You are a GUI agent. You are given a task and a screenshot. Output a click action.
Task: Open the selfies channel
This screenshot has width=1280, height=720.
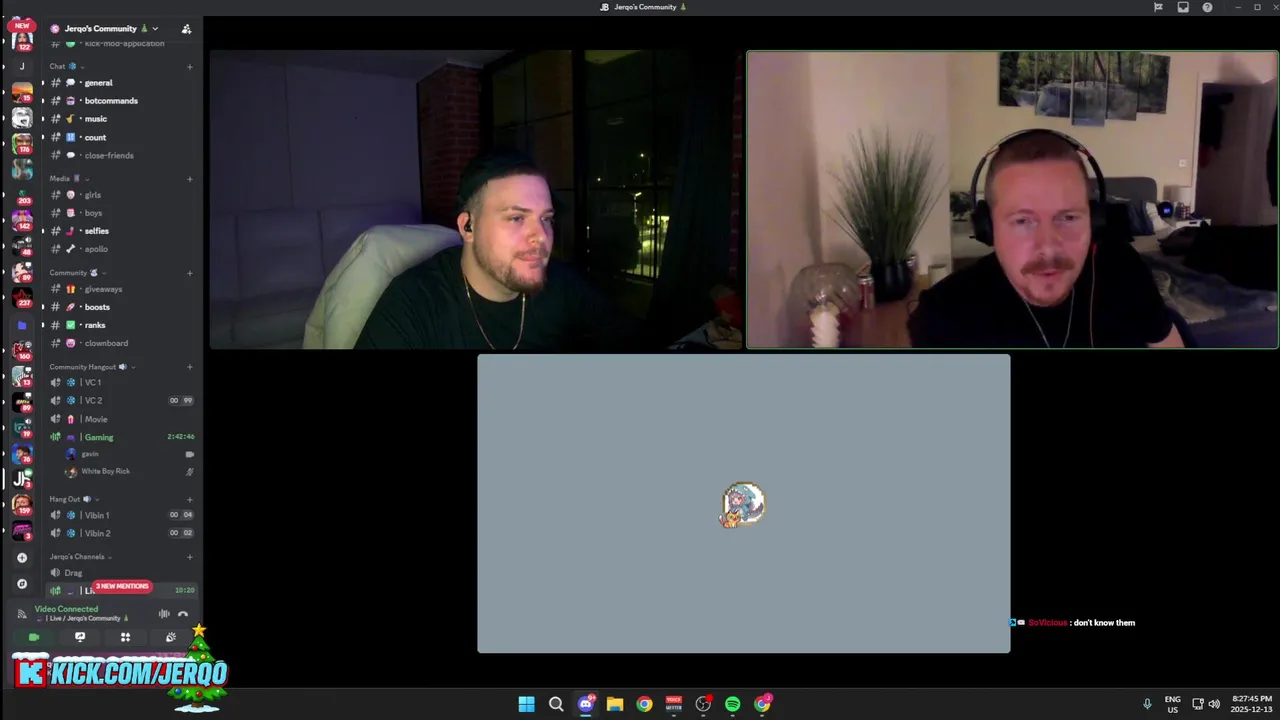(120, 231)
